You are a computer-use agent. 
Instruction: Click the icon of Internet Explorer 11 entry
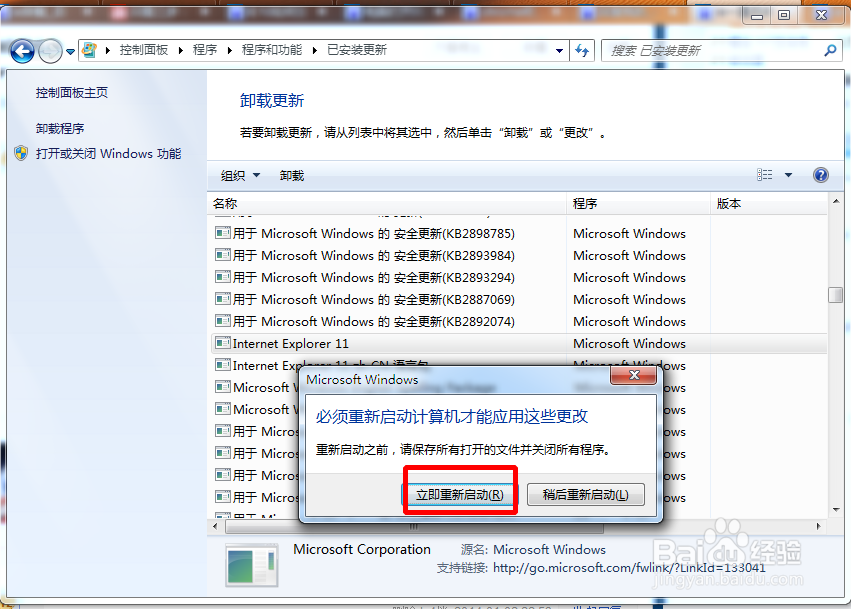click(223, 343)
